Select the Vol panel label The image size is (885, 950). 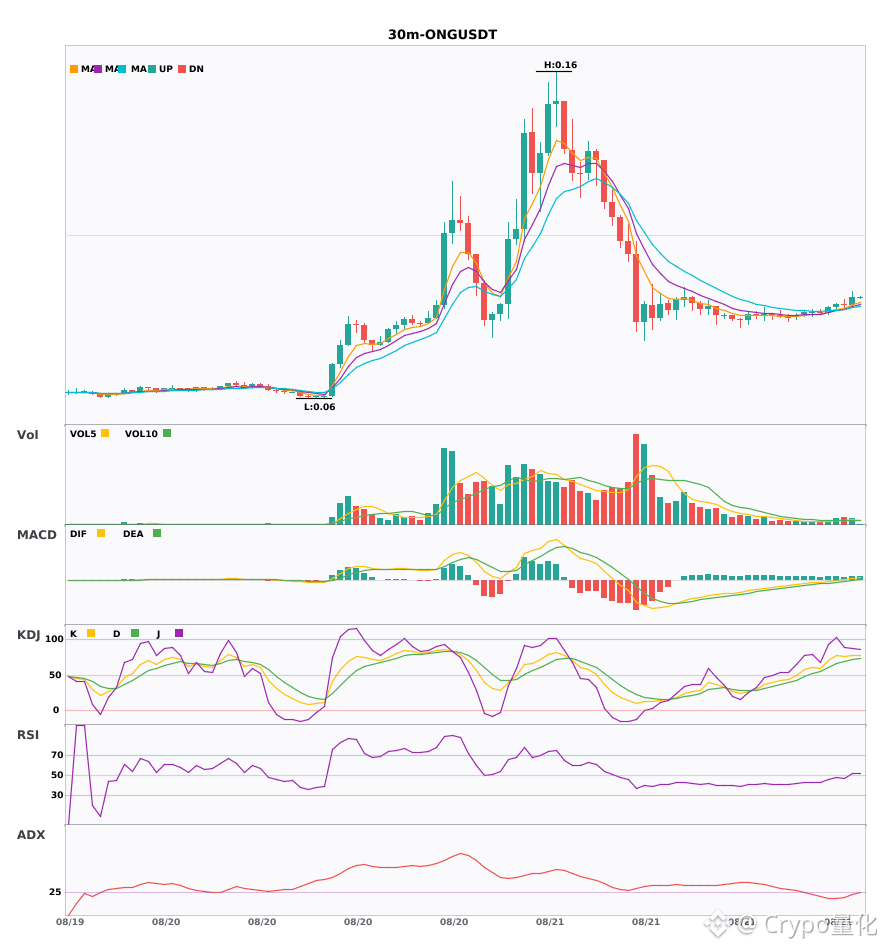tap(27, 434)
